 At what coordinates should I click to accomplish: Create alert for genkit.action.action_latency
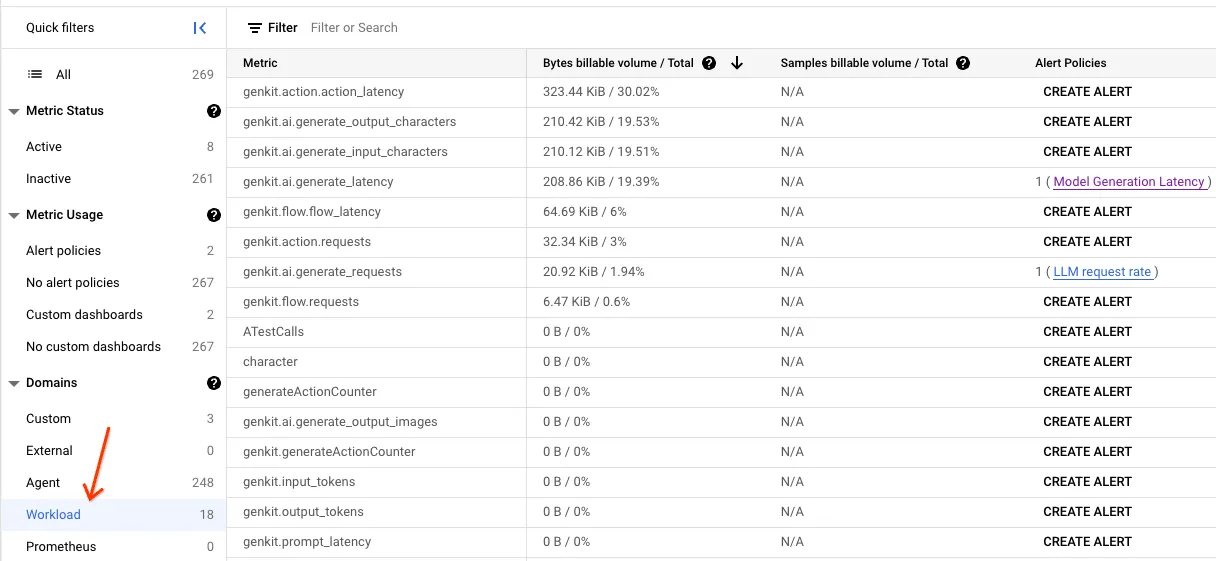(1087, 92)
